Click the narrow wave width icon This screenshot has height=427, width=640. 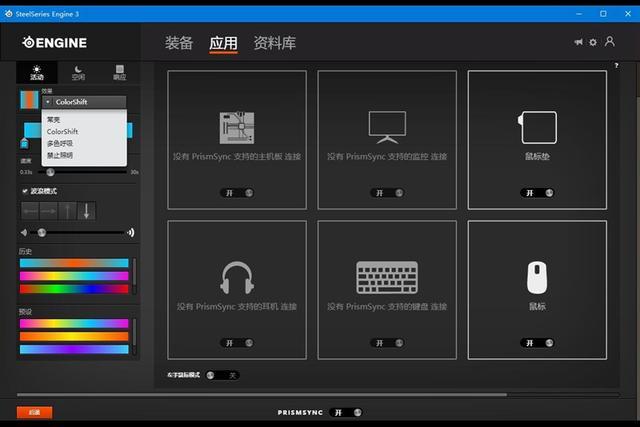coord(24,233)
